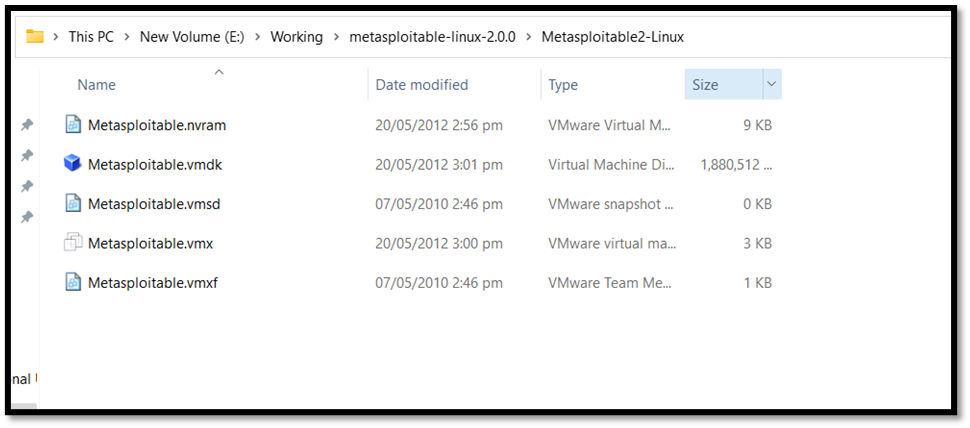
Task: Click the blue Metasploitable.vmdk disk icon
Action: [x=72, y=163]
